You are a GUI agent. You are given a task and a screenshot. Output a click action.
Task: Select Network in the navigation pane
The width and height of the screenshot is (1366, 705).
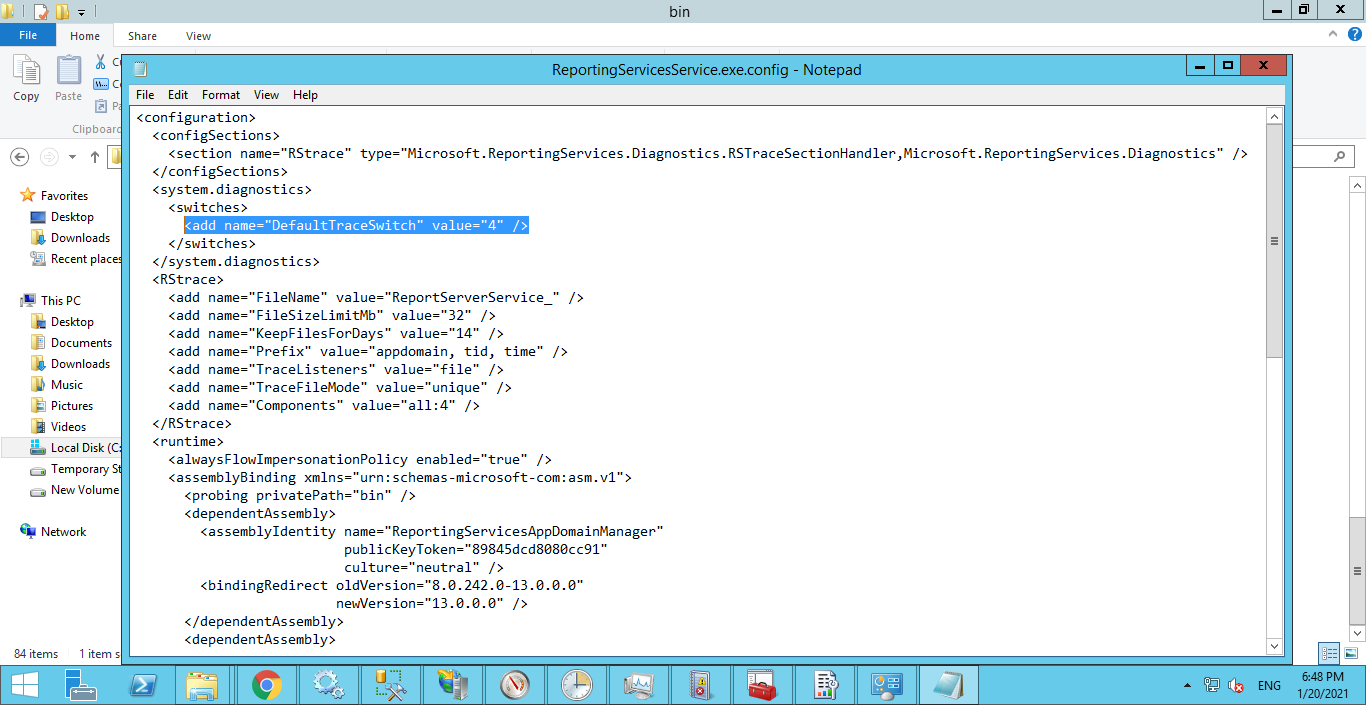coord(63,532)
